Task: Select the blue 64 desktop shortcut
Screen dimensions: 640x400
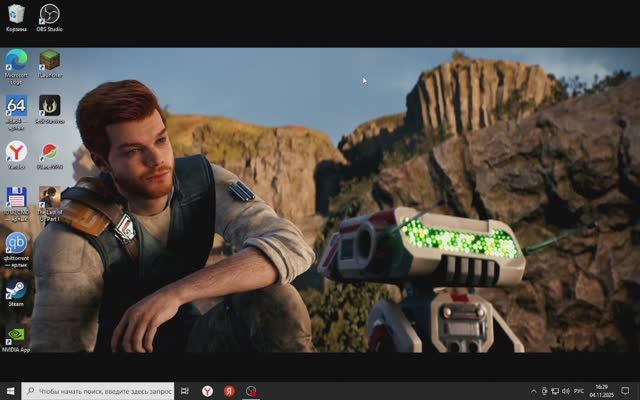Action: click(x=16, y=112)
